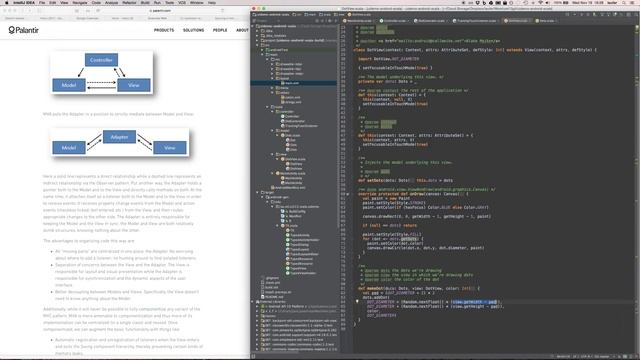
Task: Switch to the DotGenerator.scala editor tab
Action: point(431,20)
